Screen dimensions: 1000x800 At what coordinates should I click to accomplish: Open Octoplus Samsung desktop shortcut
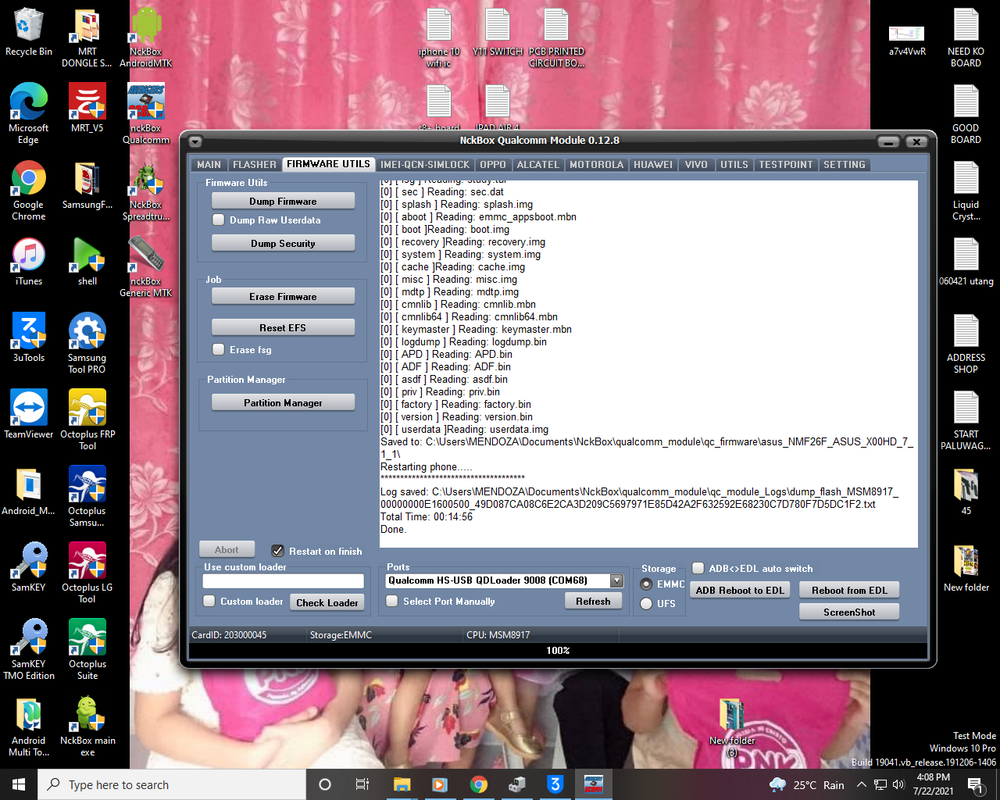coord(87,496)
